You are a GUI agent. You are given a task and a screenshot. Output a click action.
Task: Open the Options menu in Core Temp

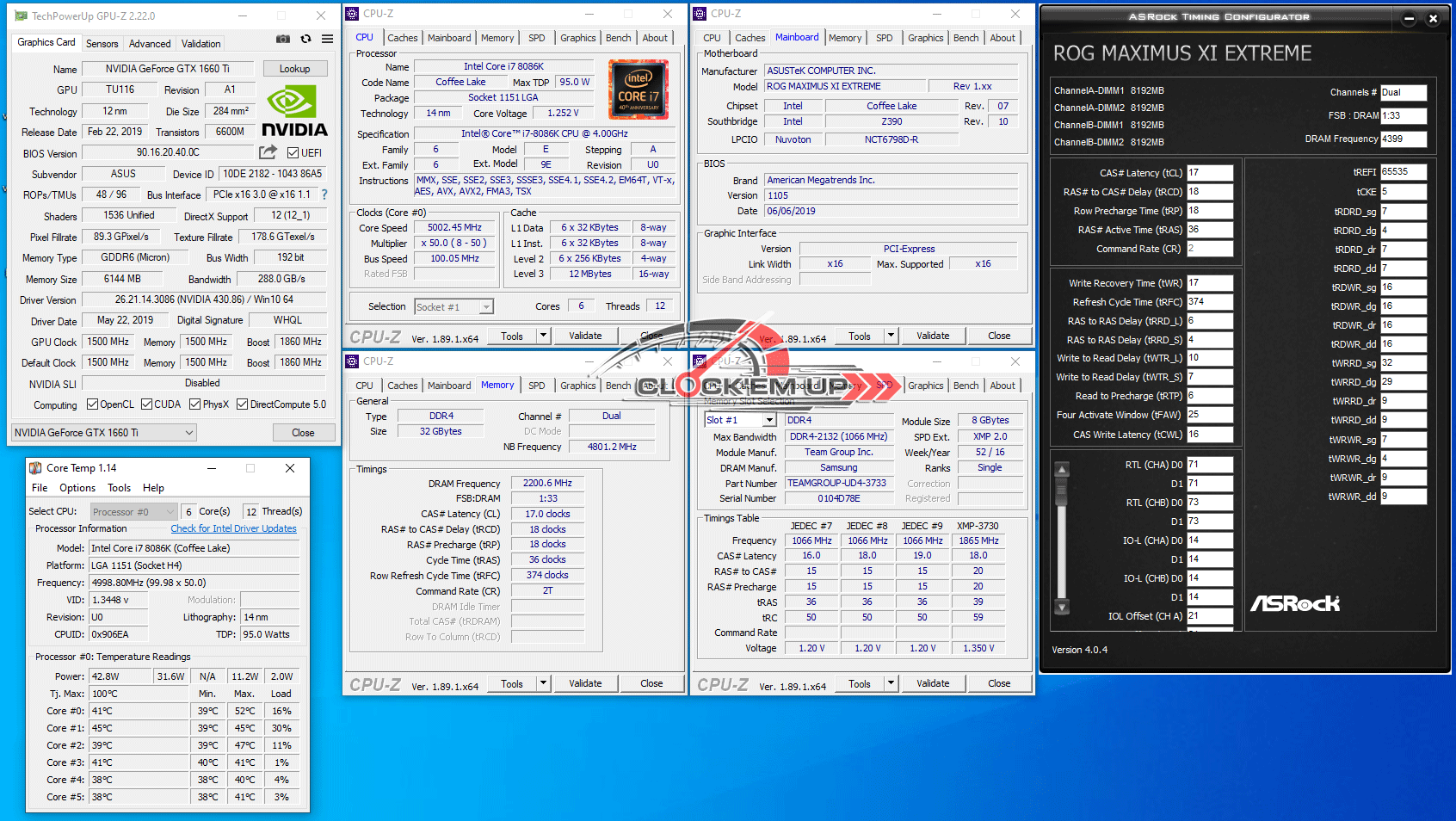pos(77,488)
